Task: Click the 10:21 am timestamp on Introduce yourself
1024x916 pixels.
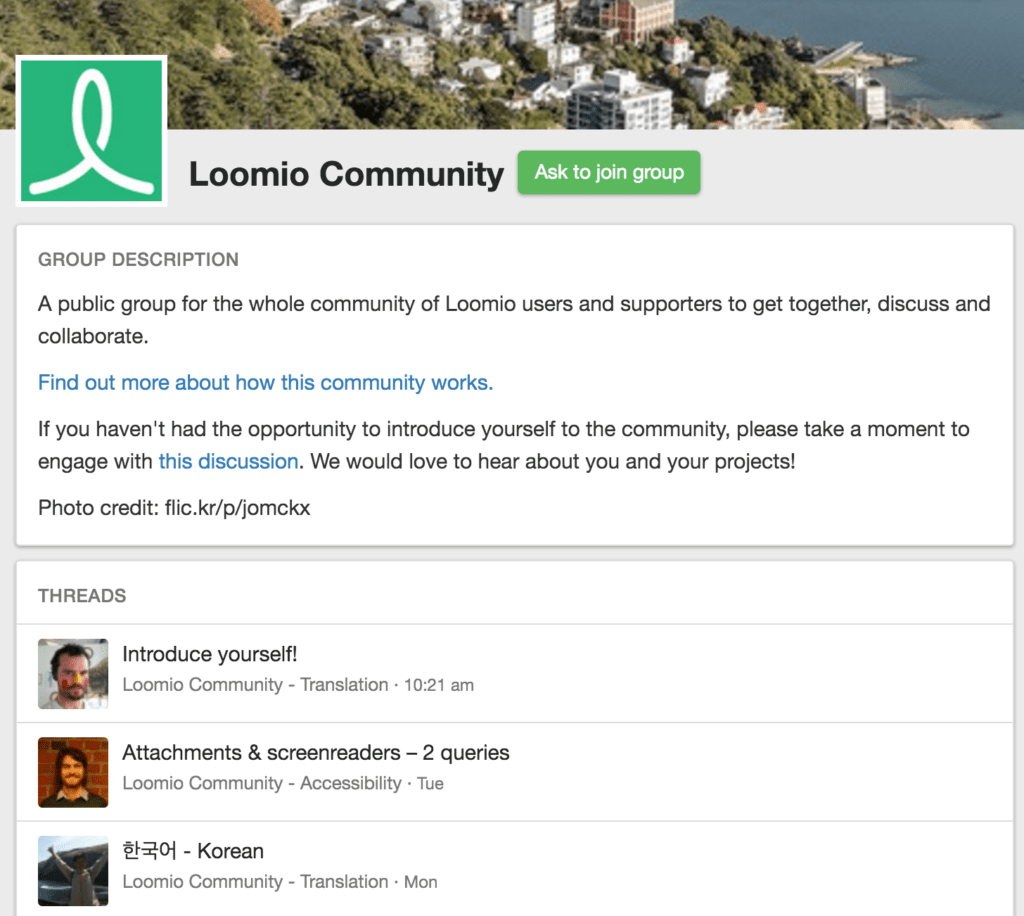Action: 441,685
